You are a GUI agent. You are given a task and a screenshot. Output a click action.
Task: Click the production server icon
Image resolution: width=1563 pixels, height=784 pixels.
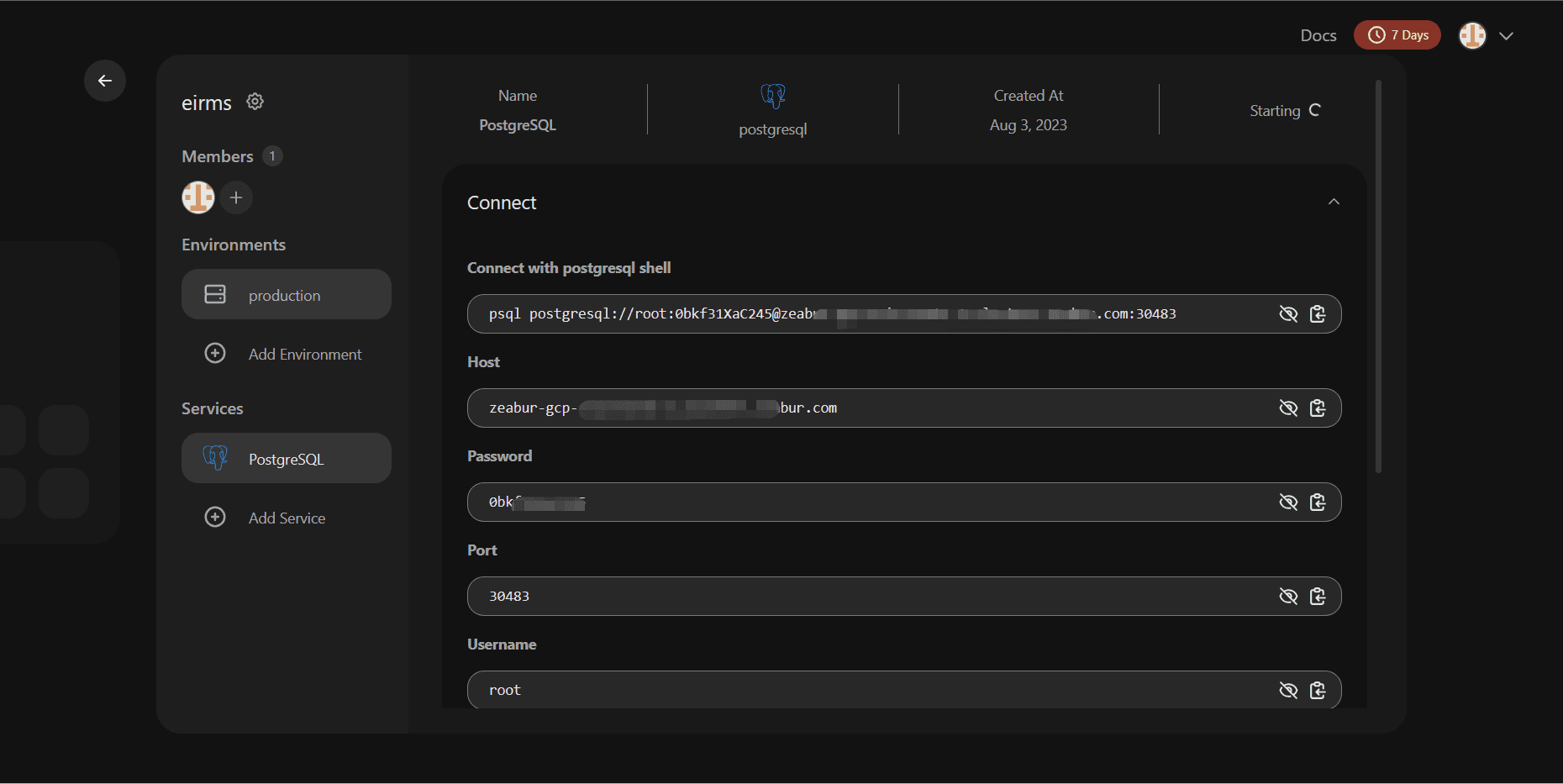tap(215, 294)
